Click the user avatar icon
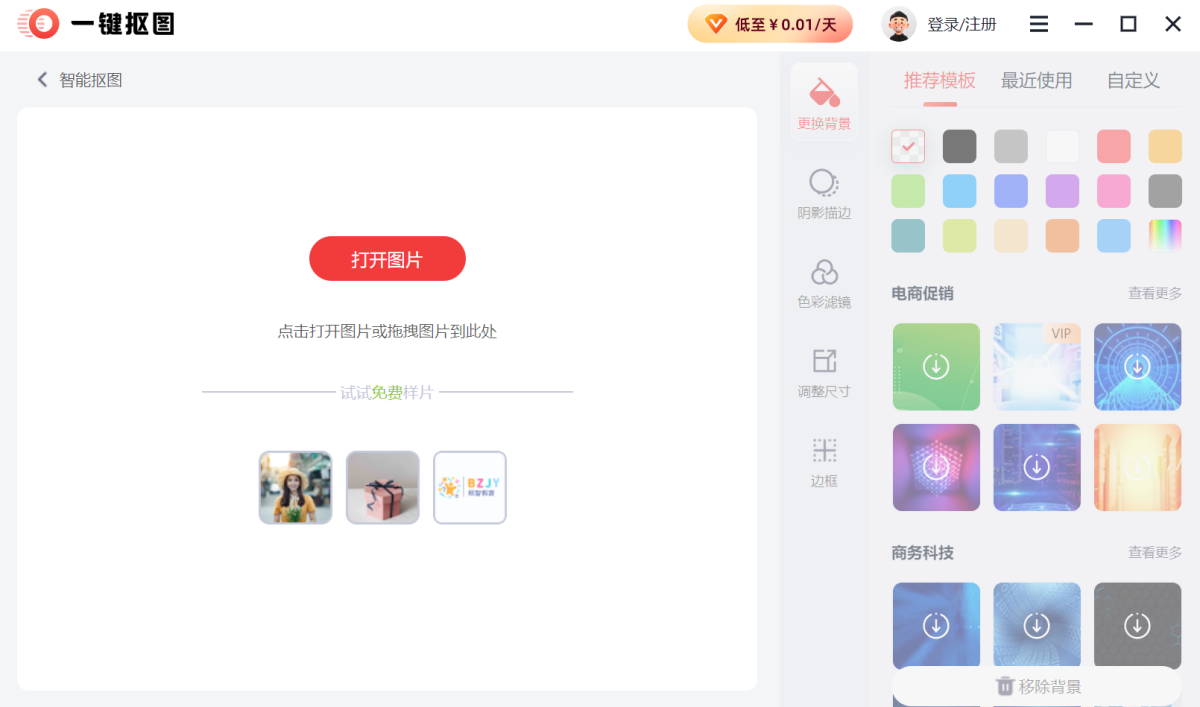This screenshot has width=1200, height=707. 899,24
